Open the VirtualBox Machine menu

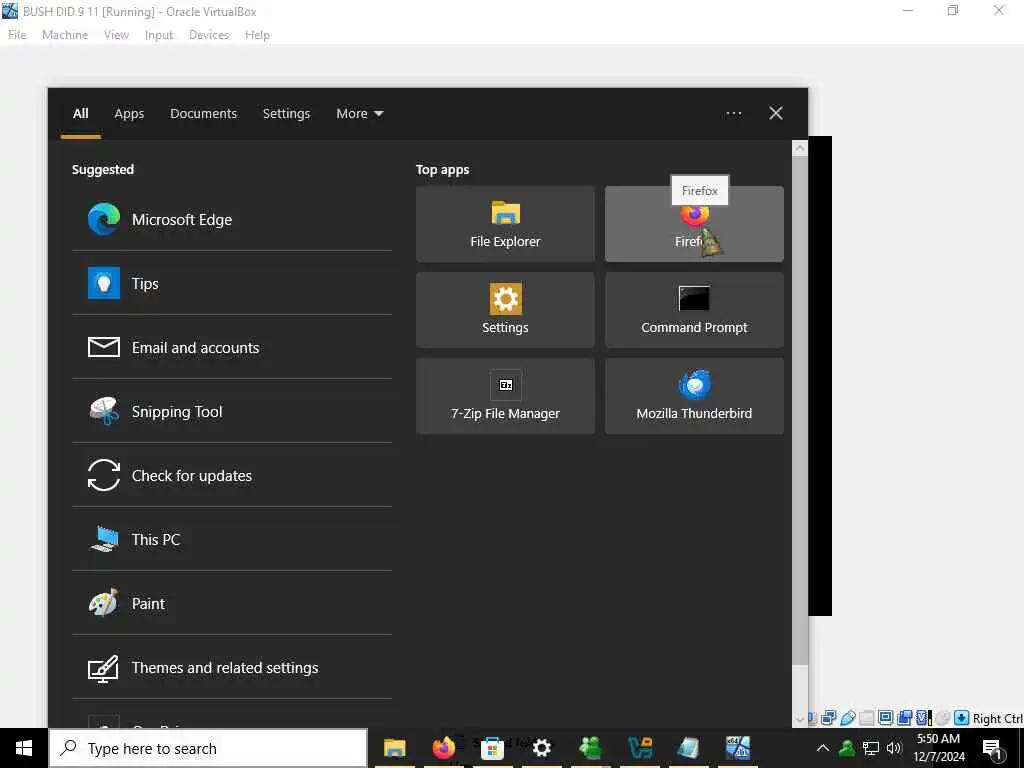coord(65,35)
